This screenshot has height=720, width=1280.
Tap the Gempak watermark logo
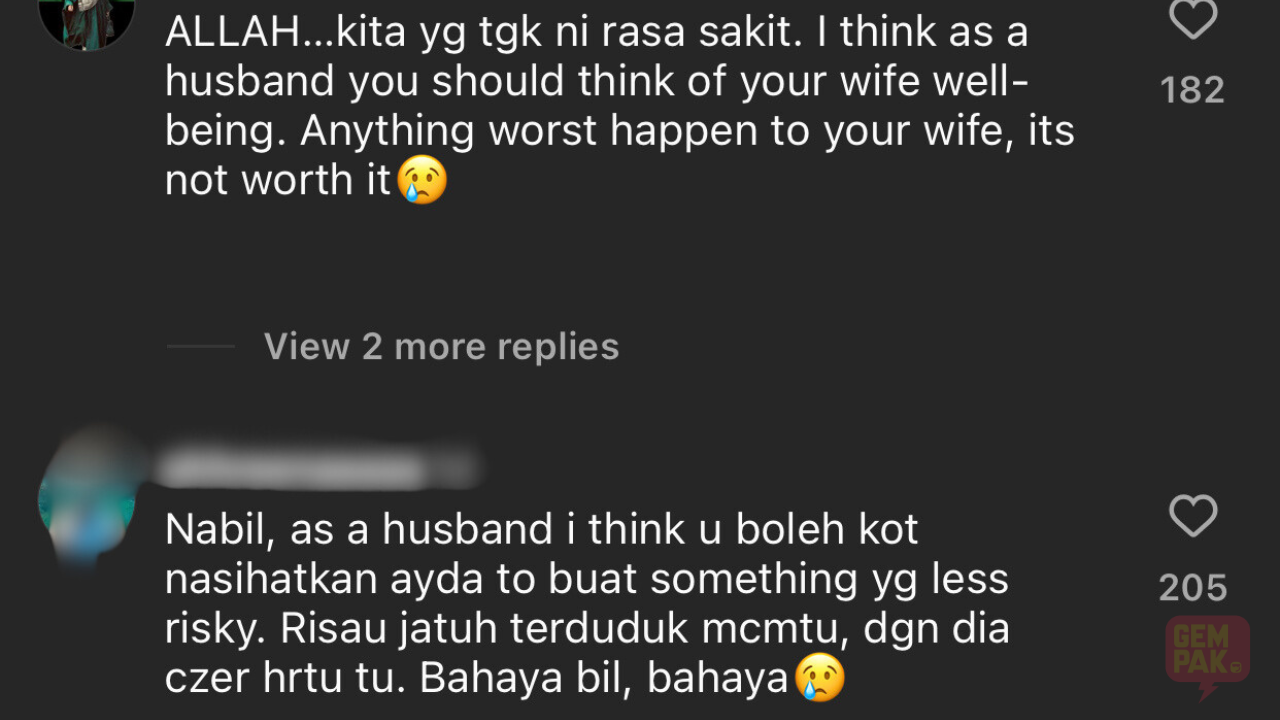1207,657
